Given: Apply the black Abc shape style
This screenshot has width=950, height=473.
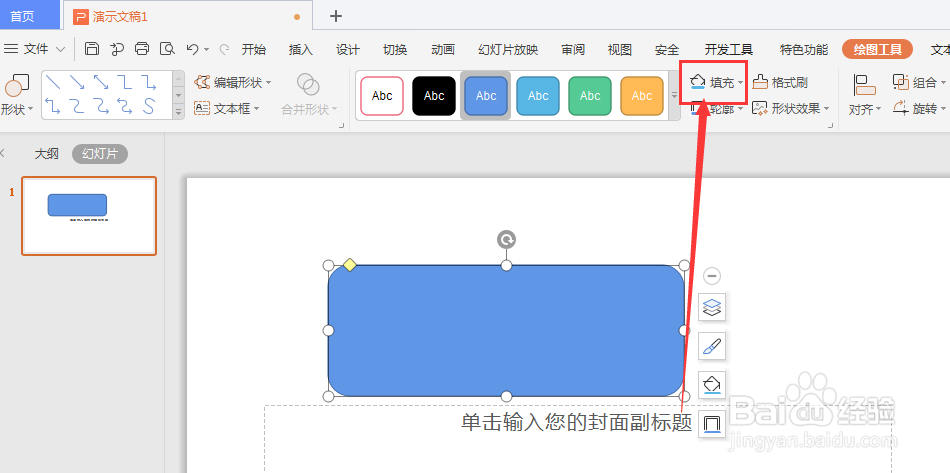Looking at the screenshot, I should click(x=434, y=96).
